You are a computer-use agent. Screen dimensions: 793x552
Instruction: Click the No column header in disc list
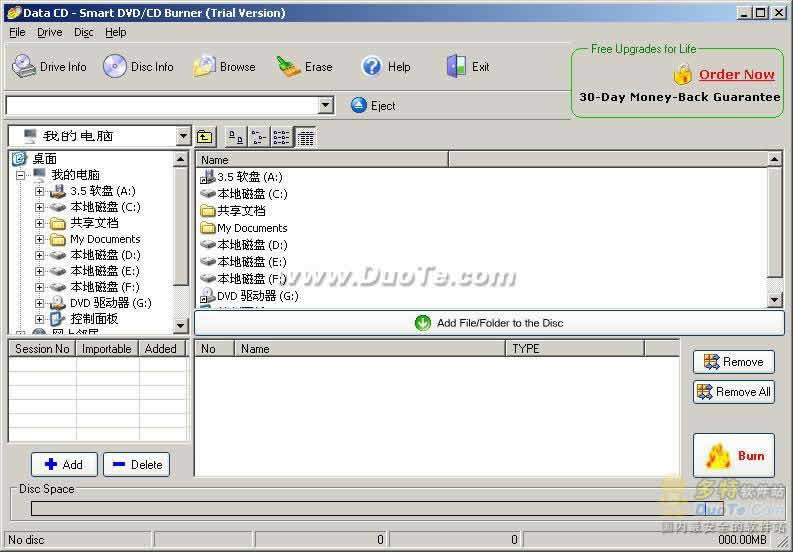pos(214,349)
